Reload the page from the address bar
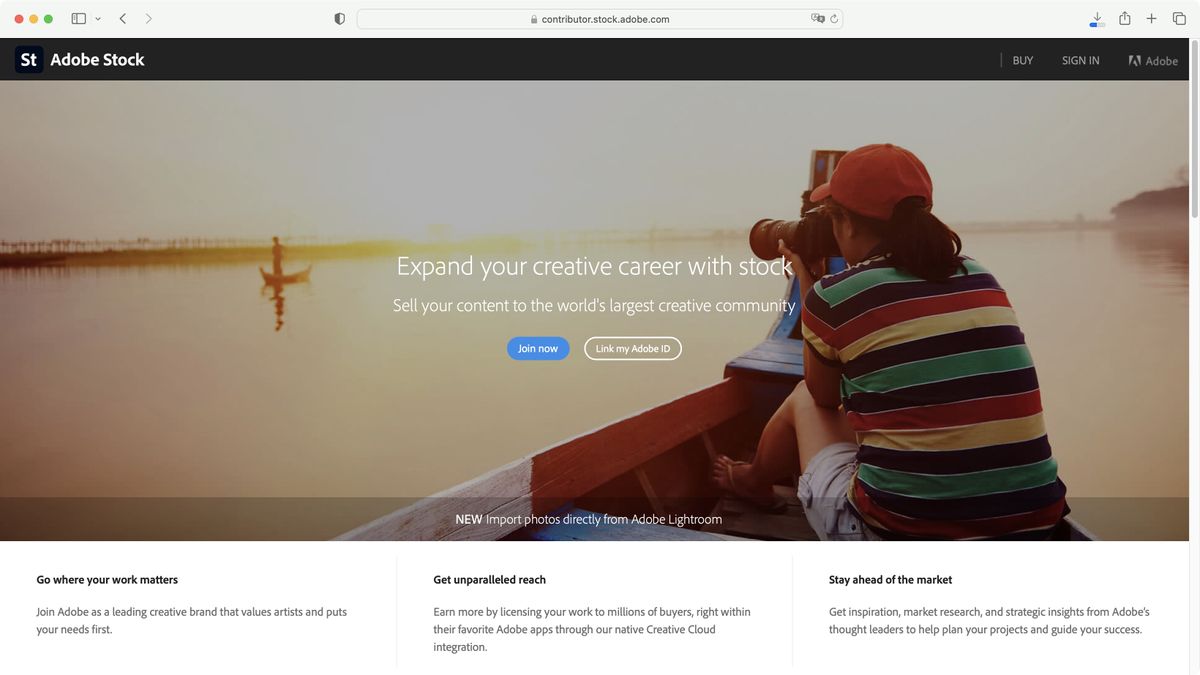 [833, 18]
